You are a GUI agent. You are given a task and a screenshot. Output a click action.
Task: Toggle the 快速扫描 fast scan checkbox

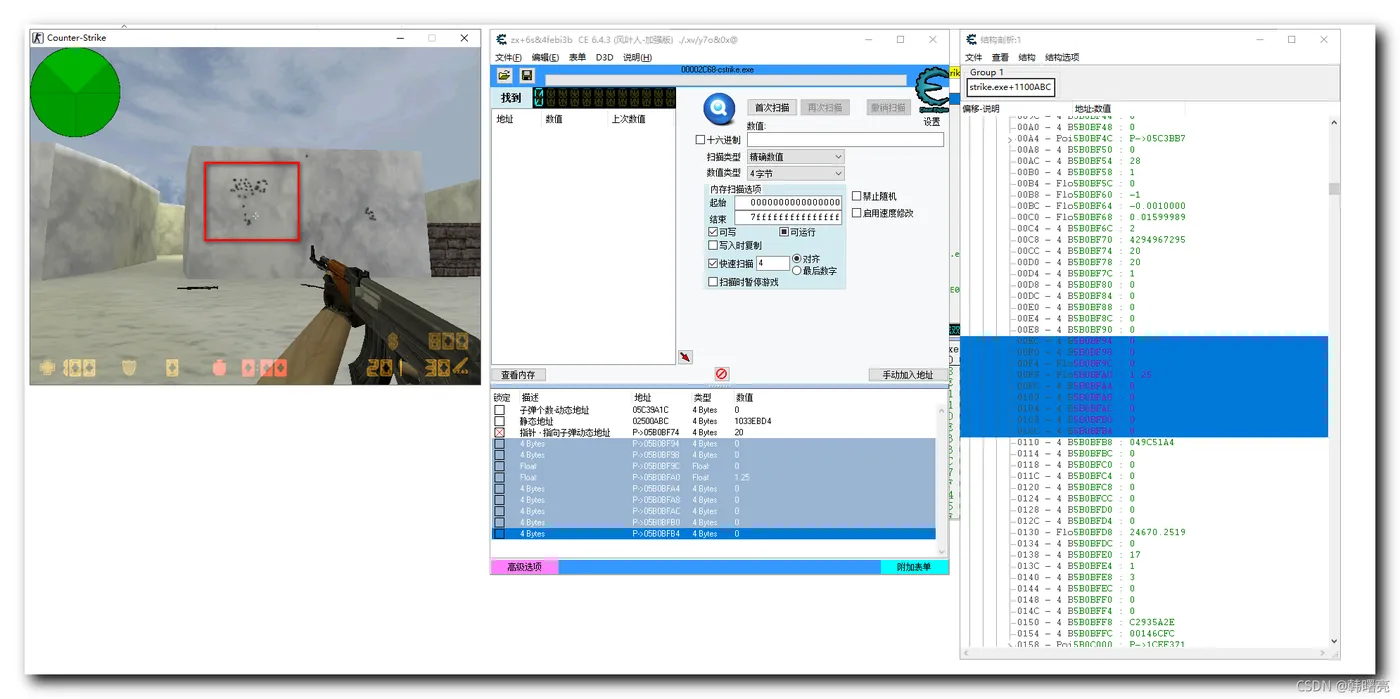tap(713, 264)
